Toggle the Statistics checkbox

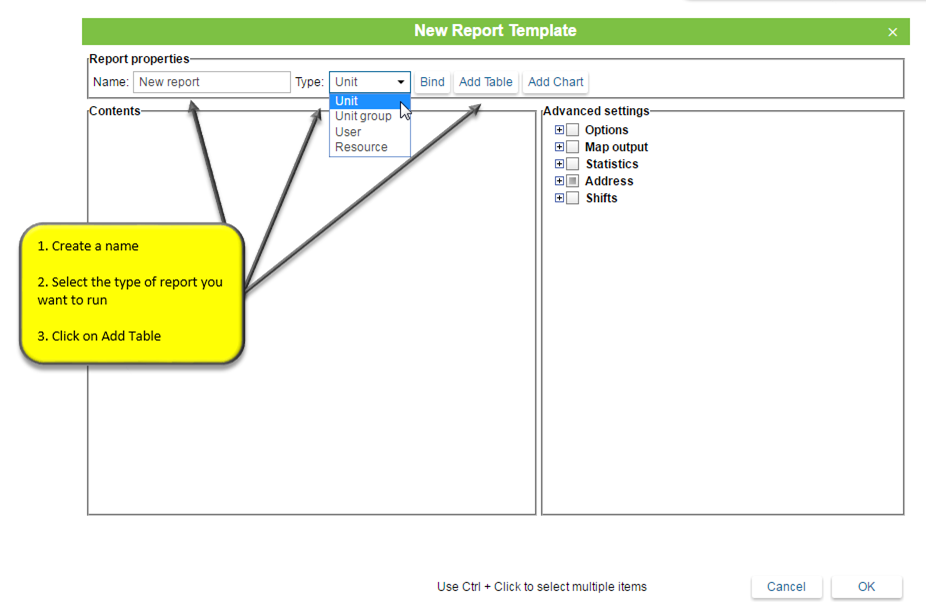pyautogui.click(x=573, y=164)
